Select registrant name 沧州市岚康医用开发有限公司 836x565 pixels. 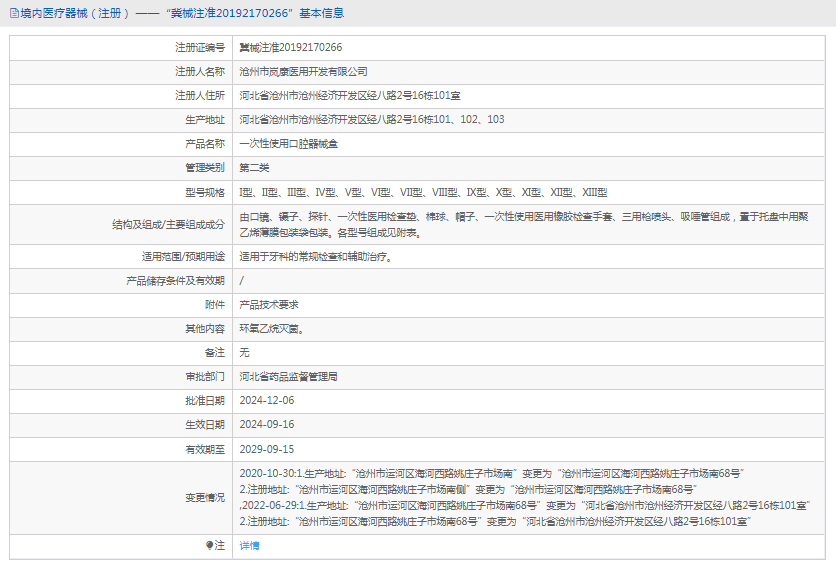(303, 71)
